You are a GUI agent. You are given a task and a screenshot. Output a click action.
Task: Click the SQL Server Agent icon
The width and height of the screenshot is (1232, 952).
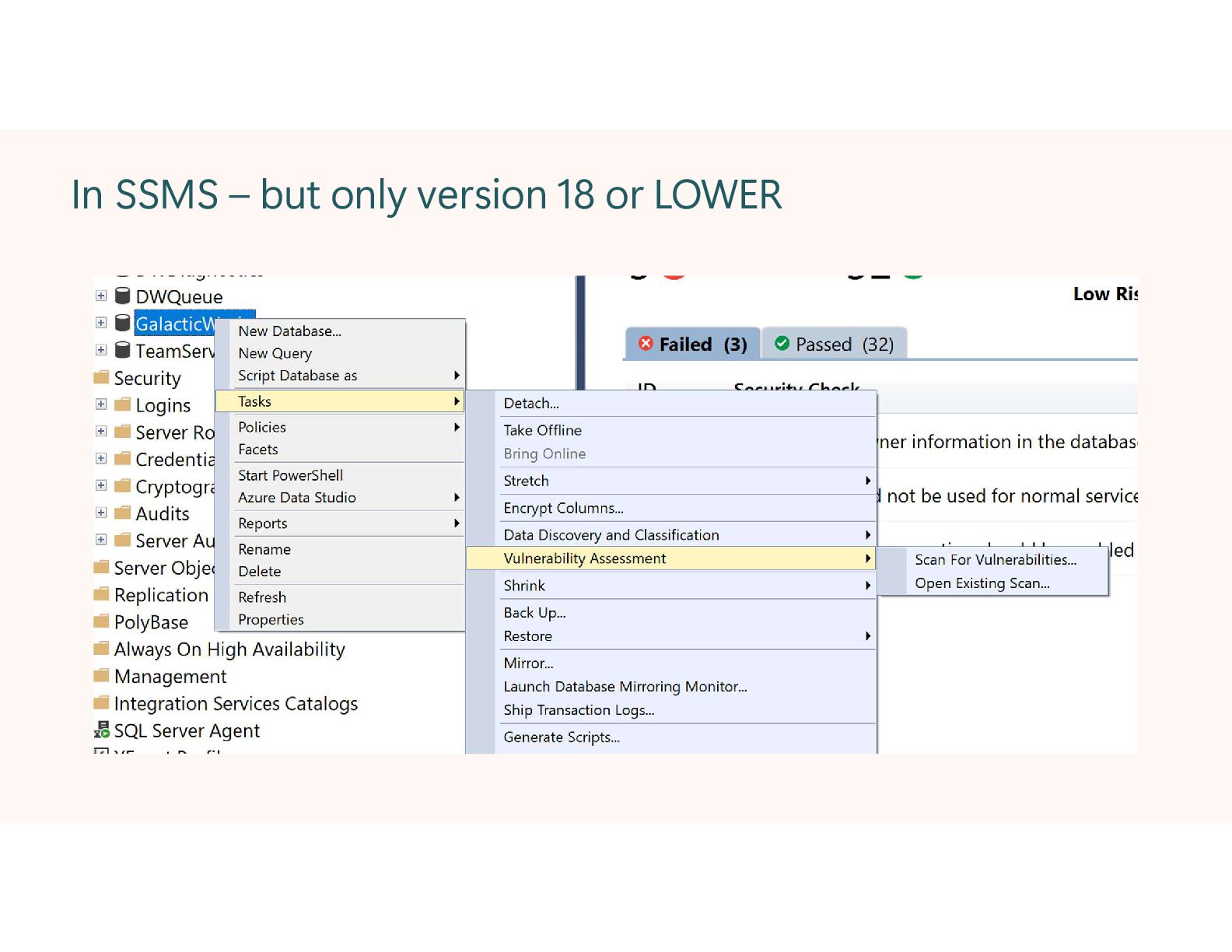pyautogui.click(x=102, y=730)
